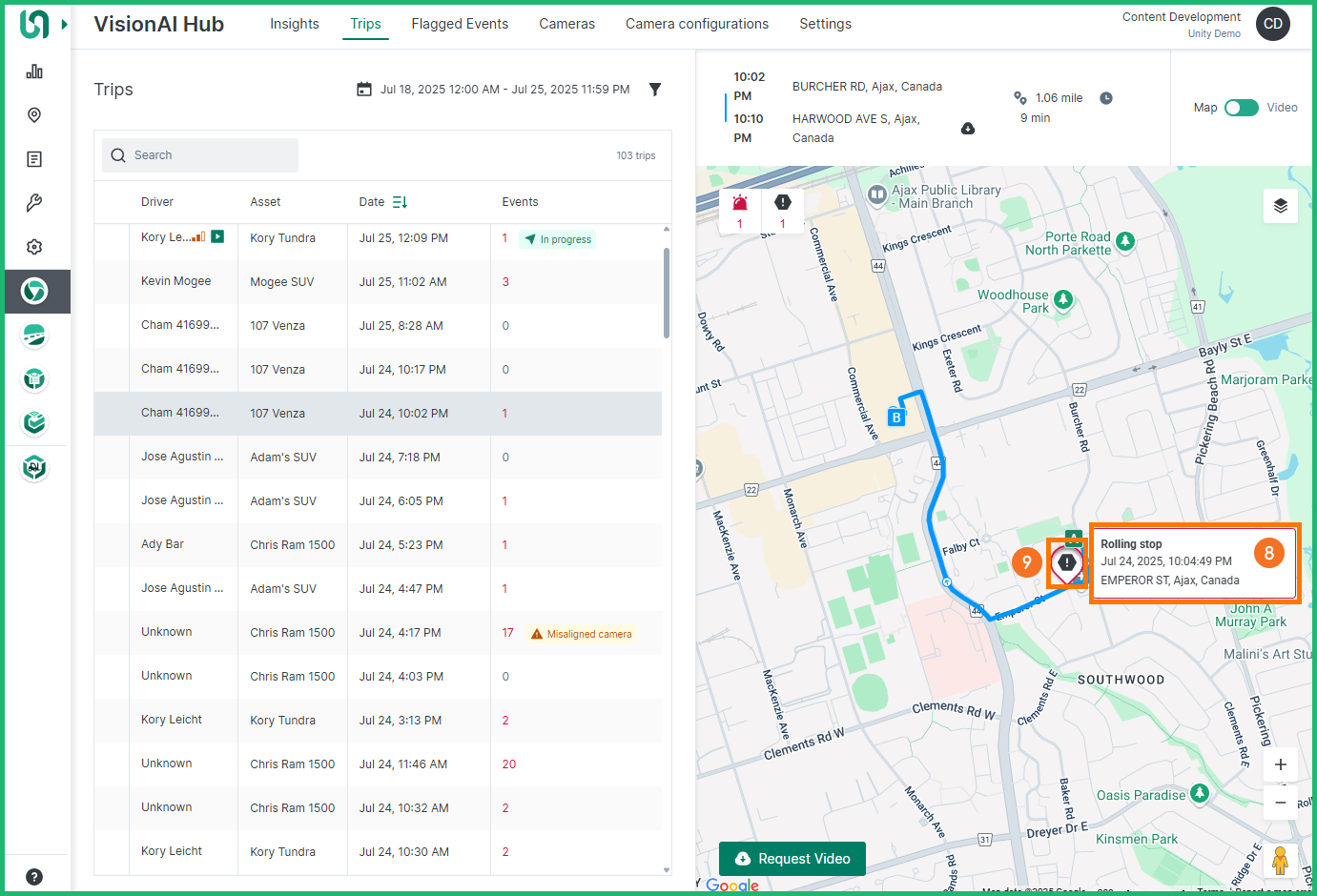Image resolution: width=1317 pixels, height=896 pixels.
Task: Open the Camera configurations page
Action: pyautogui.click(x=697, y=24)
